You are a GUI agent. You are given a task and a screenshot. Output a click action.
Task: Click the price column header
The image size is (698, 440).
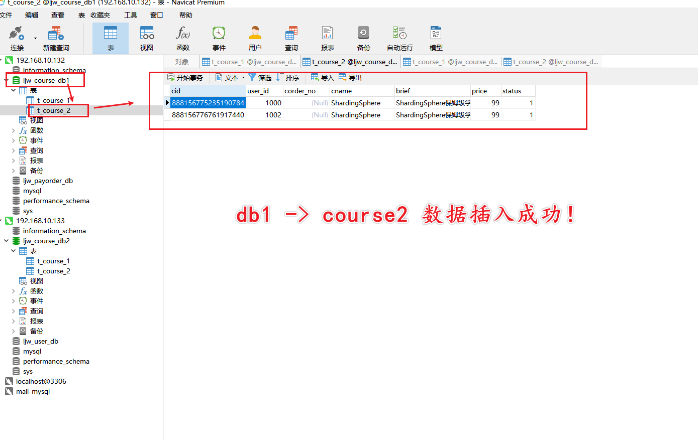coord(486,91)
